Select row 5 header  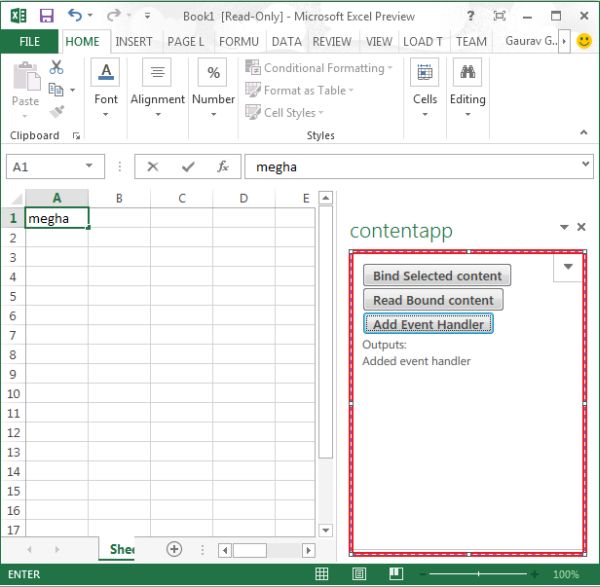point(13,296)
